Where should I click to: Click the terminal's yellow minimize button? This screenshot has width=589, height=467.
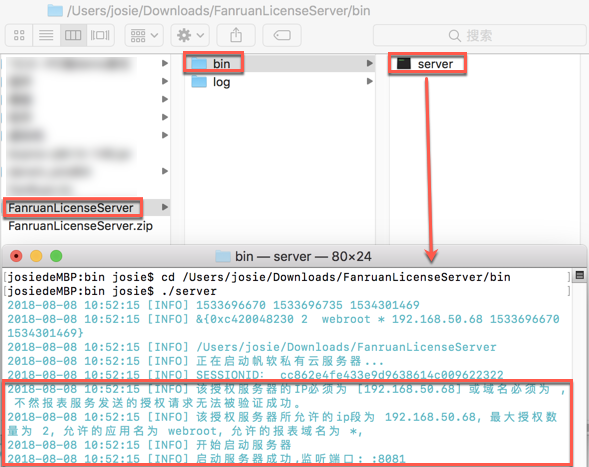pos(36,256)
